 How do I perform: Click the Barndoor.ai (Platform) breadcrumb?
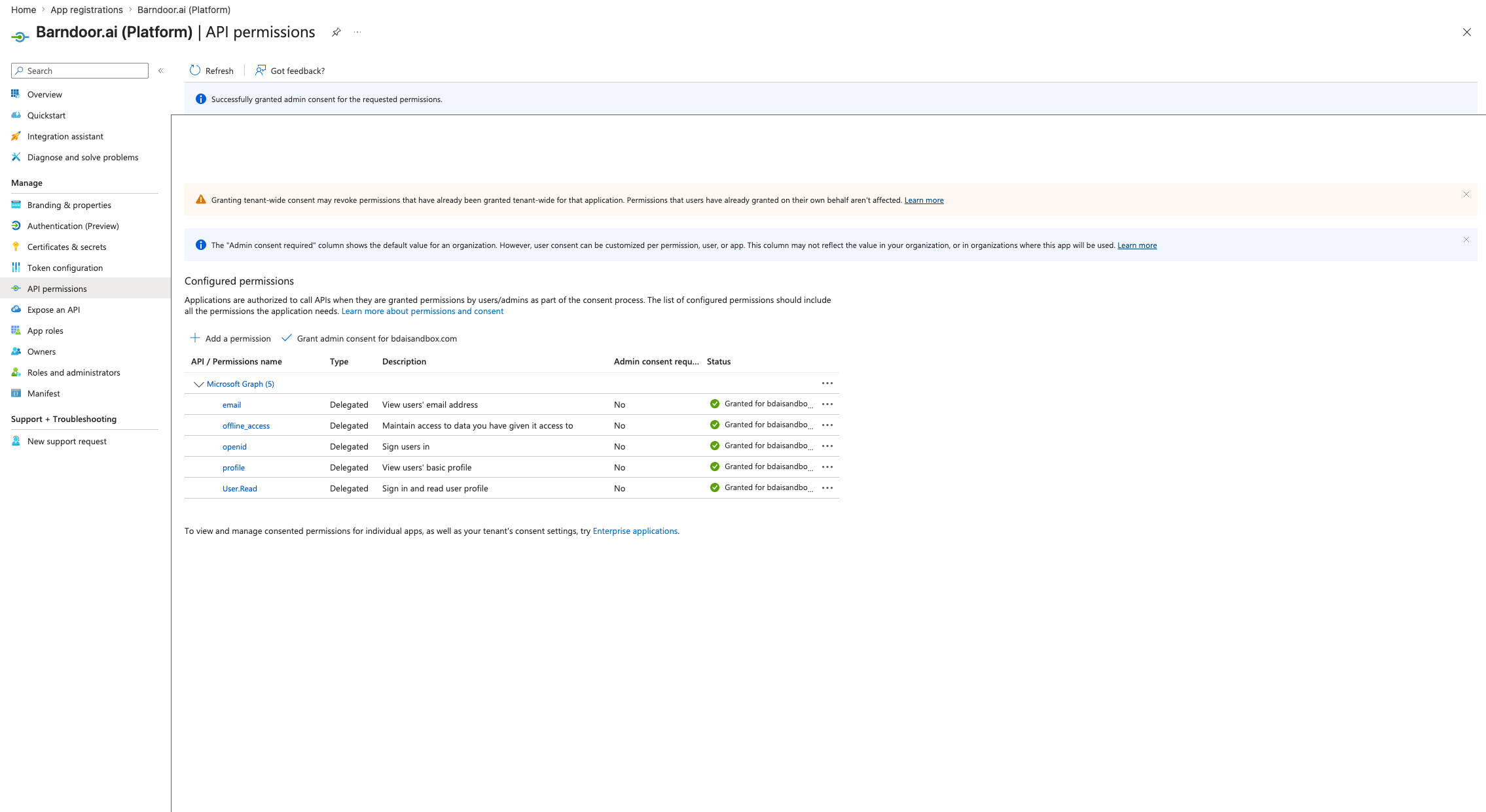click(x=184, y=10)
